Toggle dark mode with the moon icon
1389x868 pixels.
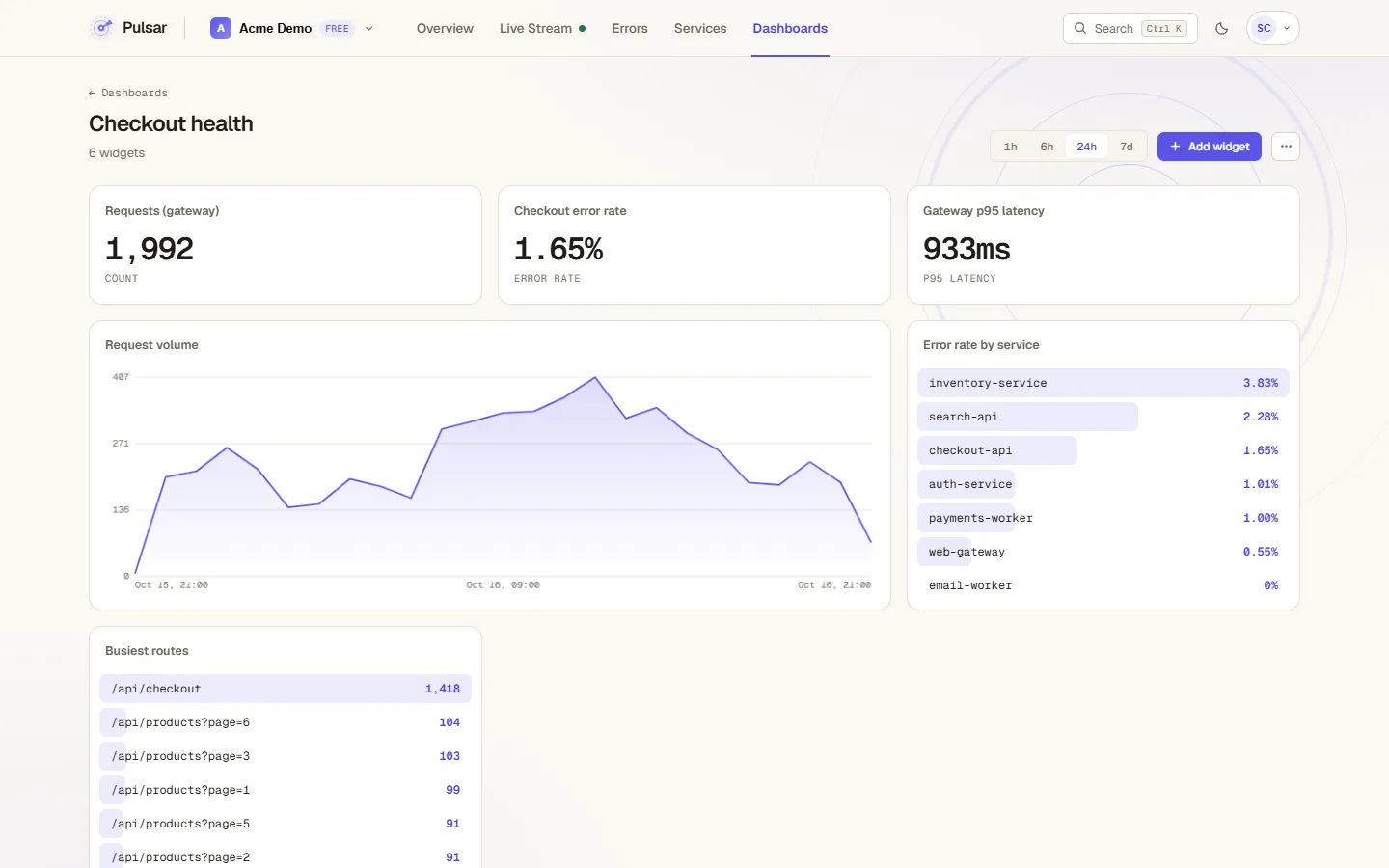[x=1222, y=28]
